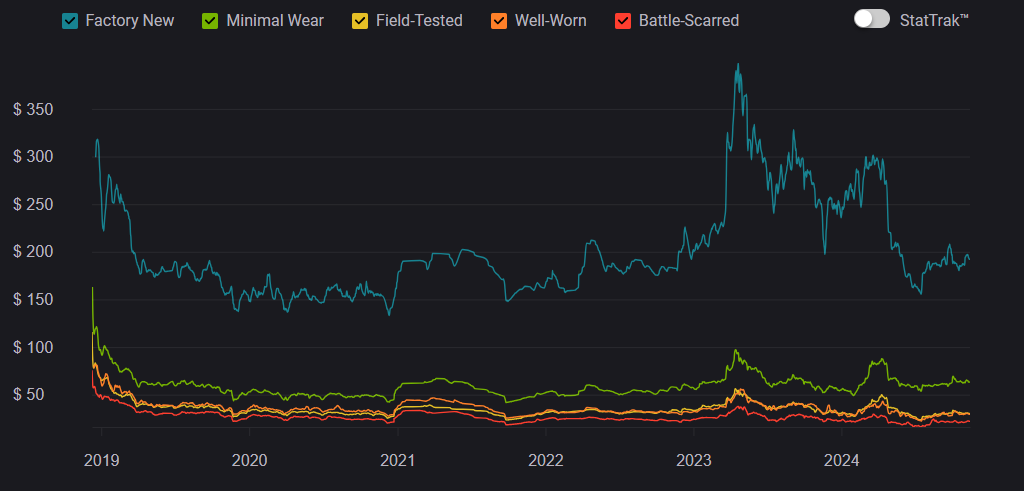Image resolution: width=1024 pixels, height=491 pixels.
Task: Toggle the Well-Worn checkbox off
Action: [x=498, y=20]
